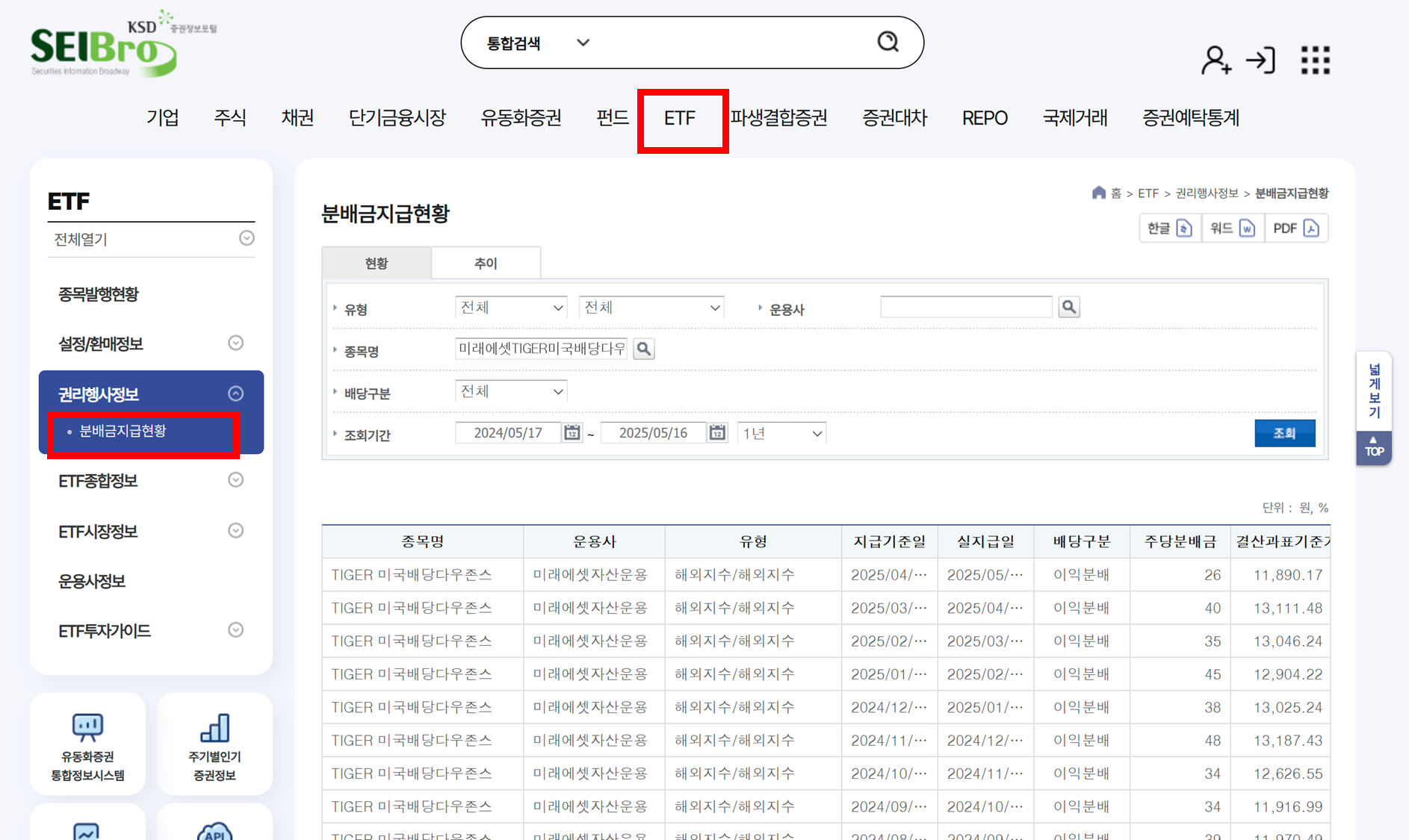Open the 증권대차 top menu
Screen dimensions: 1409x840
click(894, 118)
